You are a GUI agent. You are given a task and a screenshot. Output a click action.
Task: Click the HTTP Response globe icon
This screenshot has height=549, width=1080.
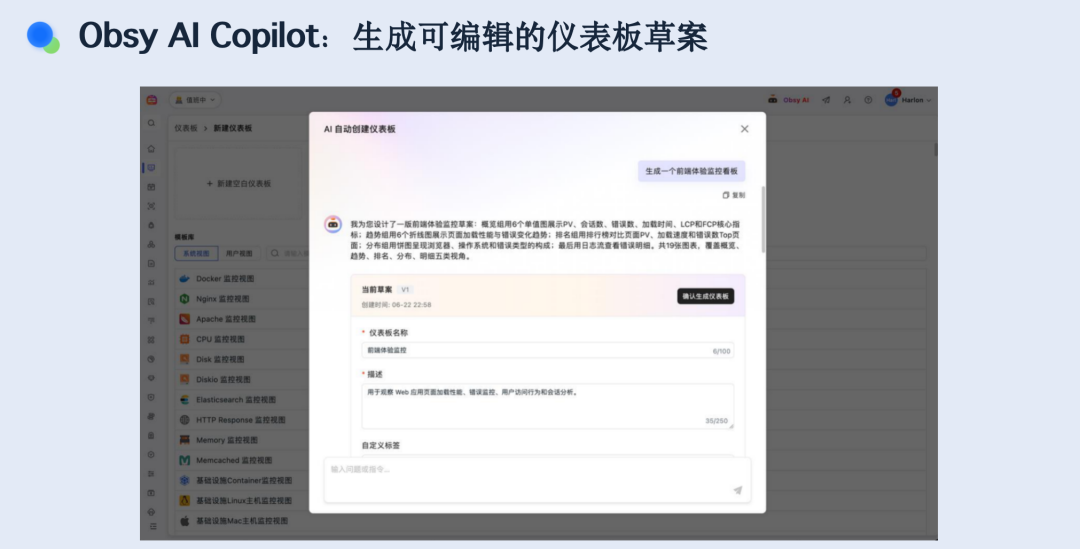point(185,419)
